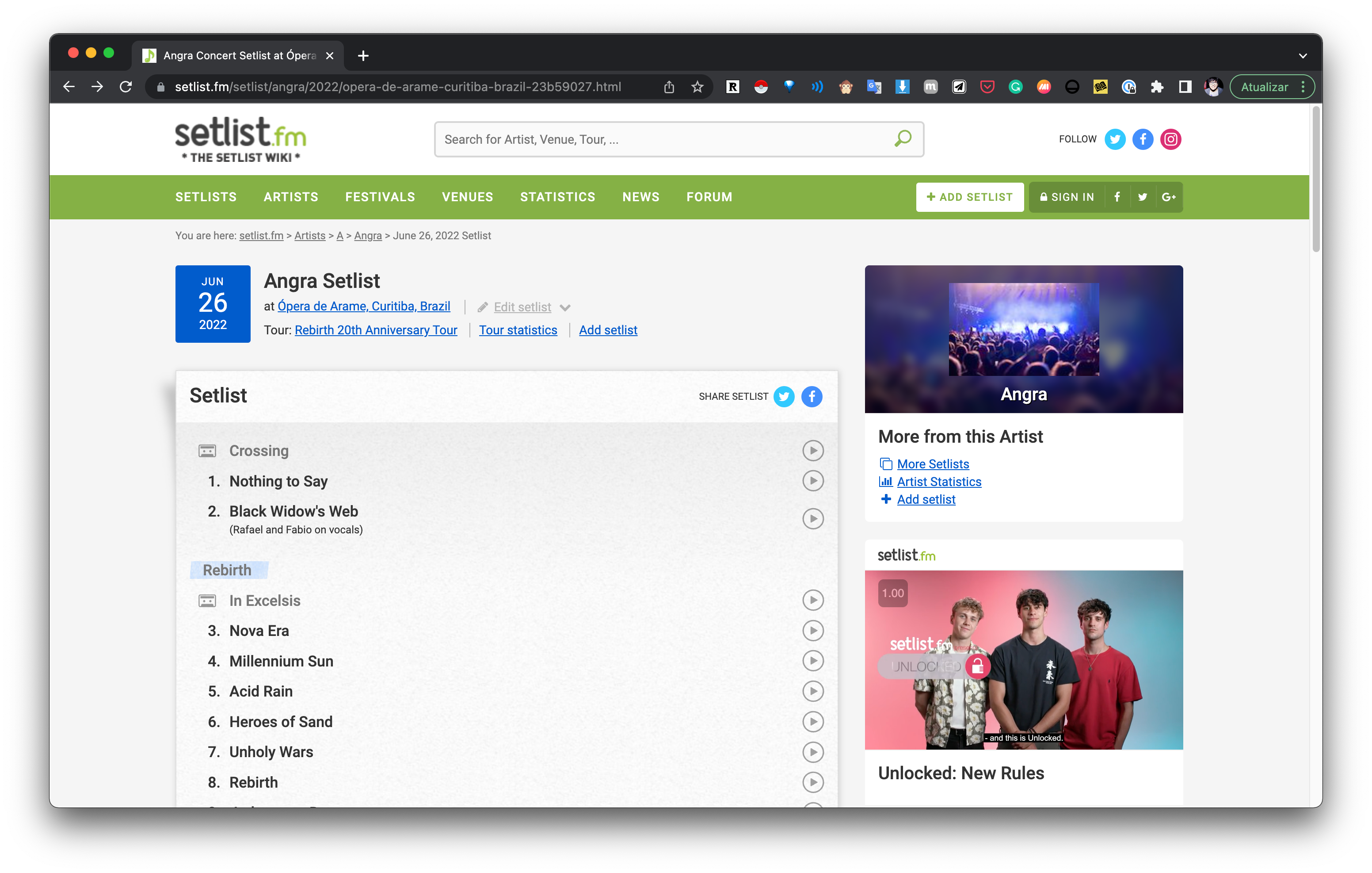Play Millennium Sun track
1372x873 pixels.
coord(812,660)
